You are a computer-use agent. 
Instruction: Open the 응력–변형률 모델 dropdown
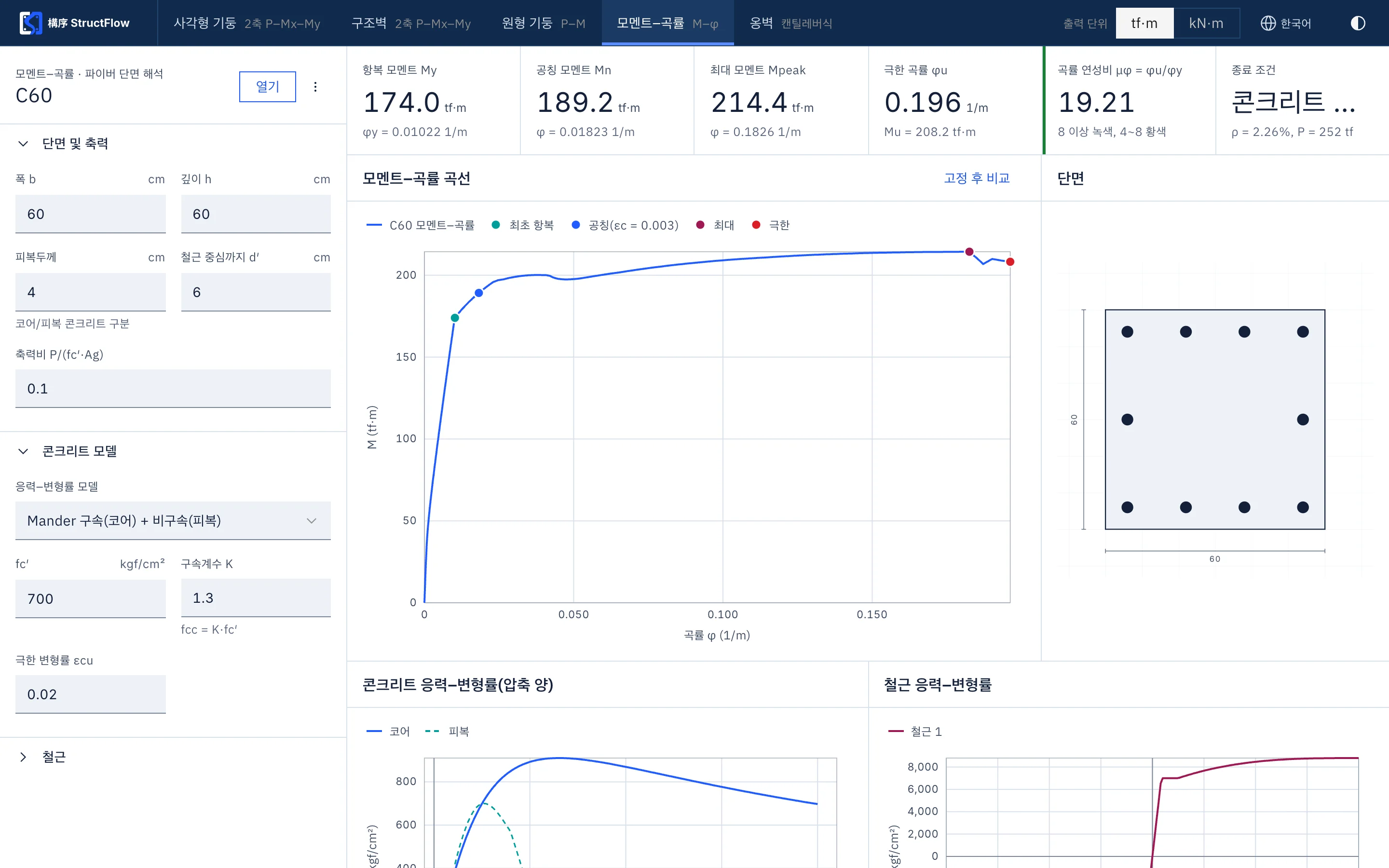173,521
